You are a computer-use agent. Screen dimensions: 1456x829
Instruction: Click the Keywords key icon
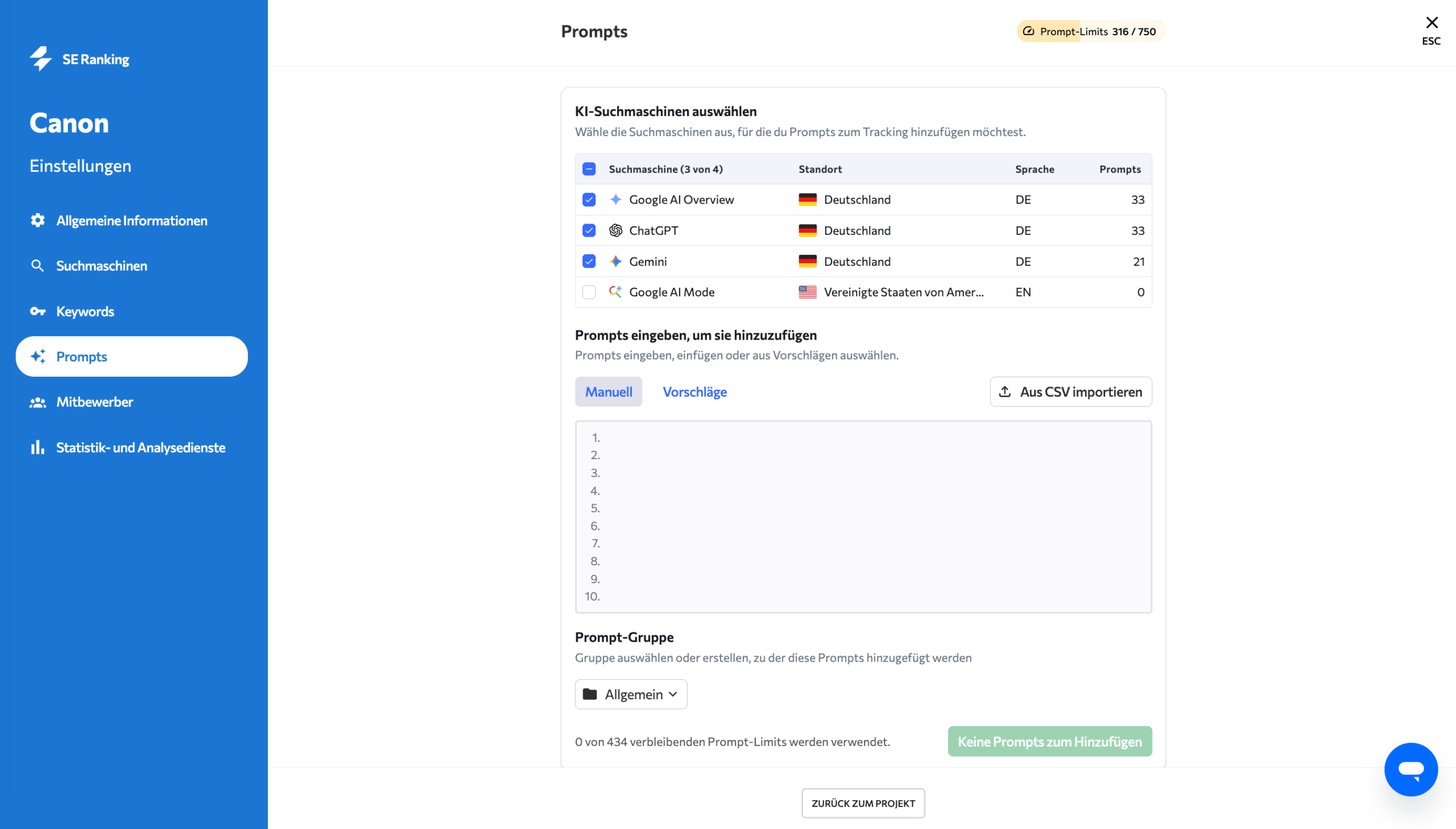click(38, 311)
